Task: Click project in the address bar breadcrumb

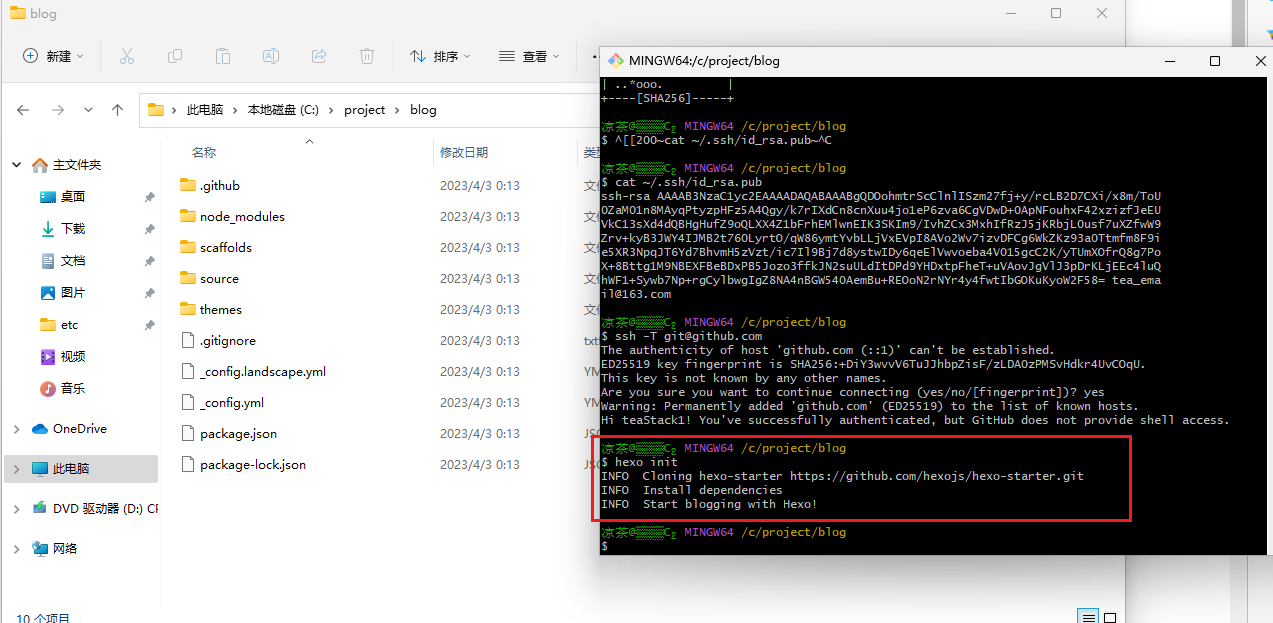Action: tap(364, 110)
